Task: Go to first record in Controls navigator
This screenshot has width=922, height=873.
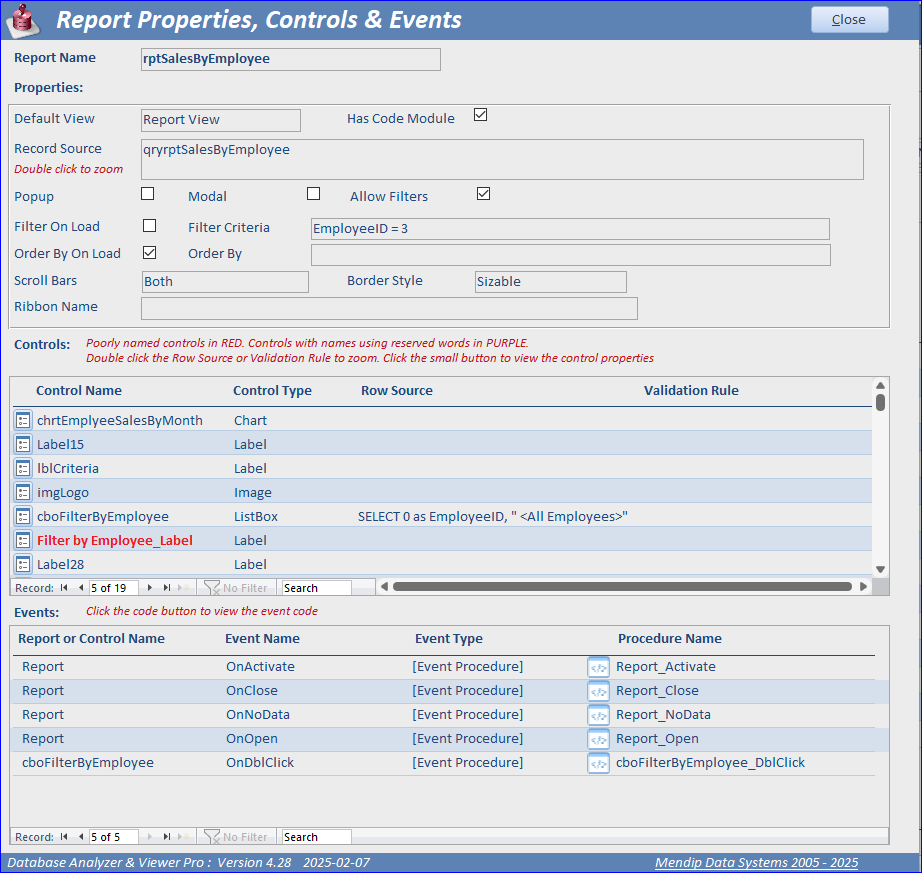Action: [64, 587]
